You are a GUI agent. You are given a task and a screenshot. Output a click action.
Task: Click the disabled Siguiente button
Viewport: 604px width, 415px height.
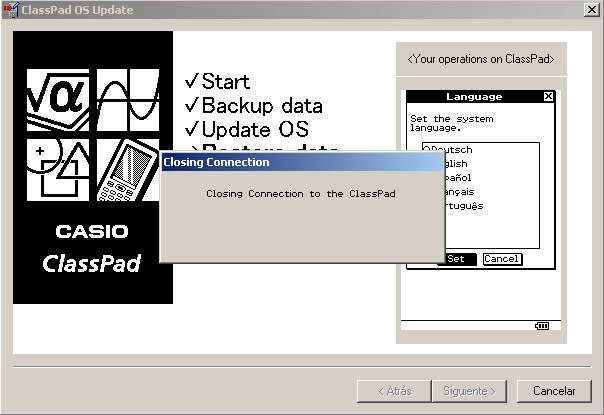[469, 391]
